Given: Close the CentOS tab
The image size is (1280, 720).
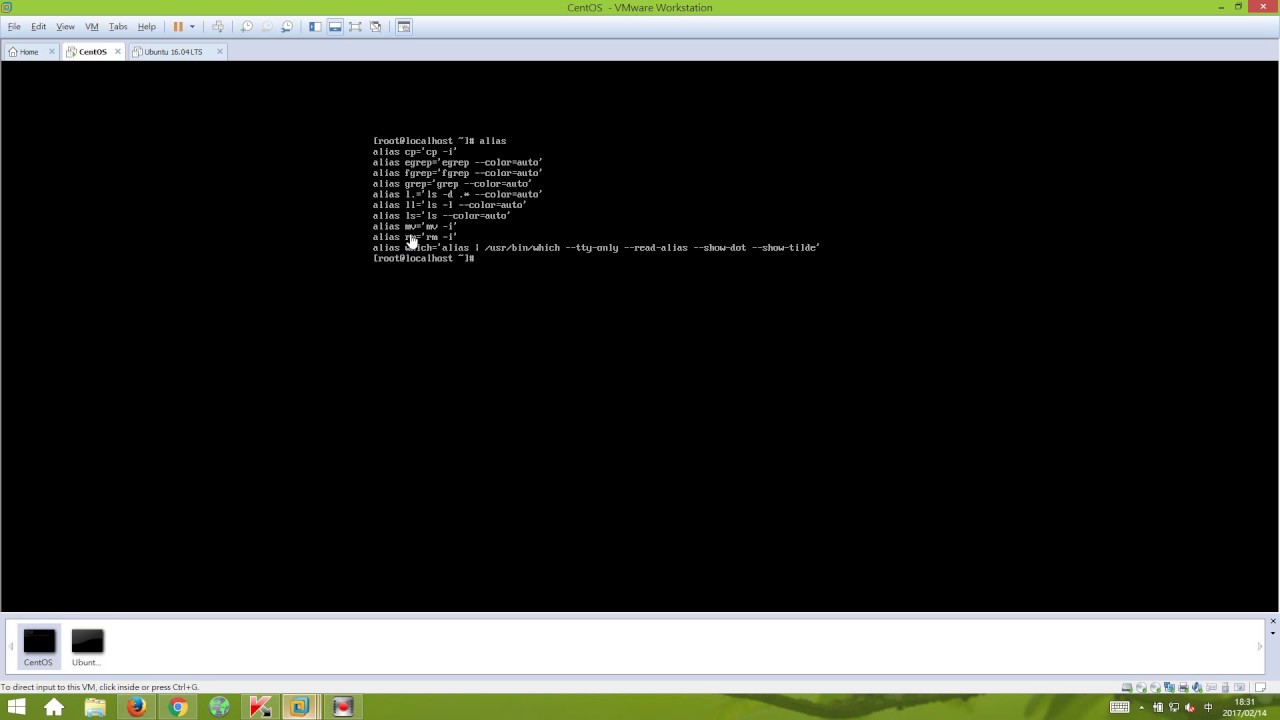Looking at the screenshot, I should (x=118, y=52).
